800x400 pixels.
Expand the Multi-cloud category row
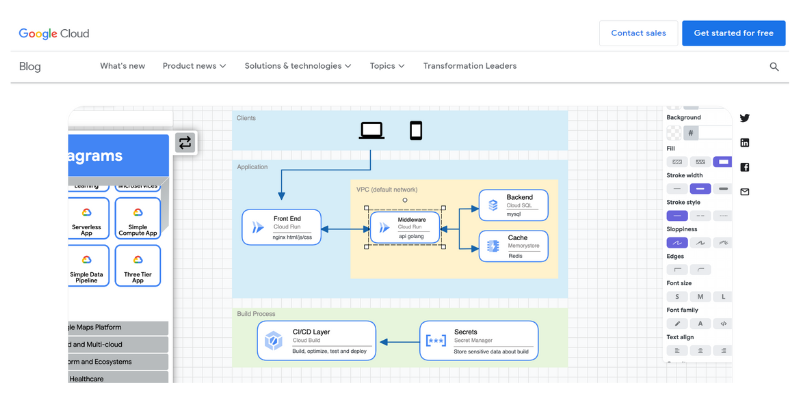(118, 344)
